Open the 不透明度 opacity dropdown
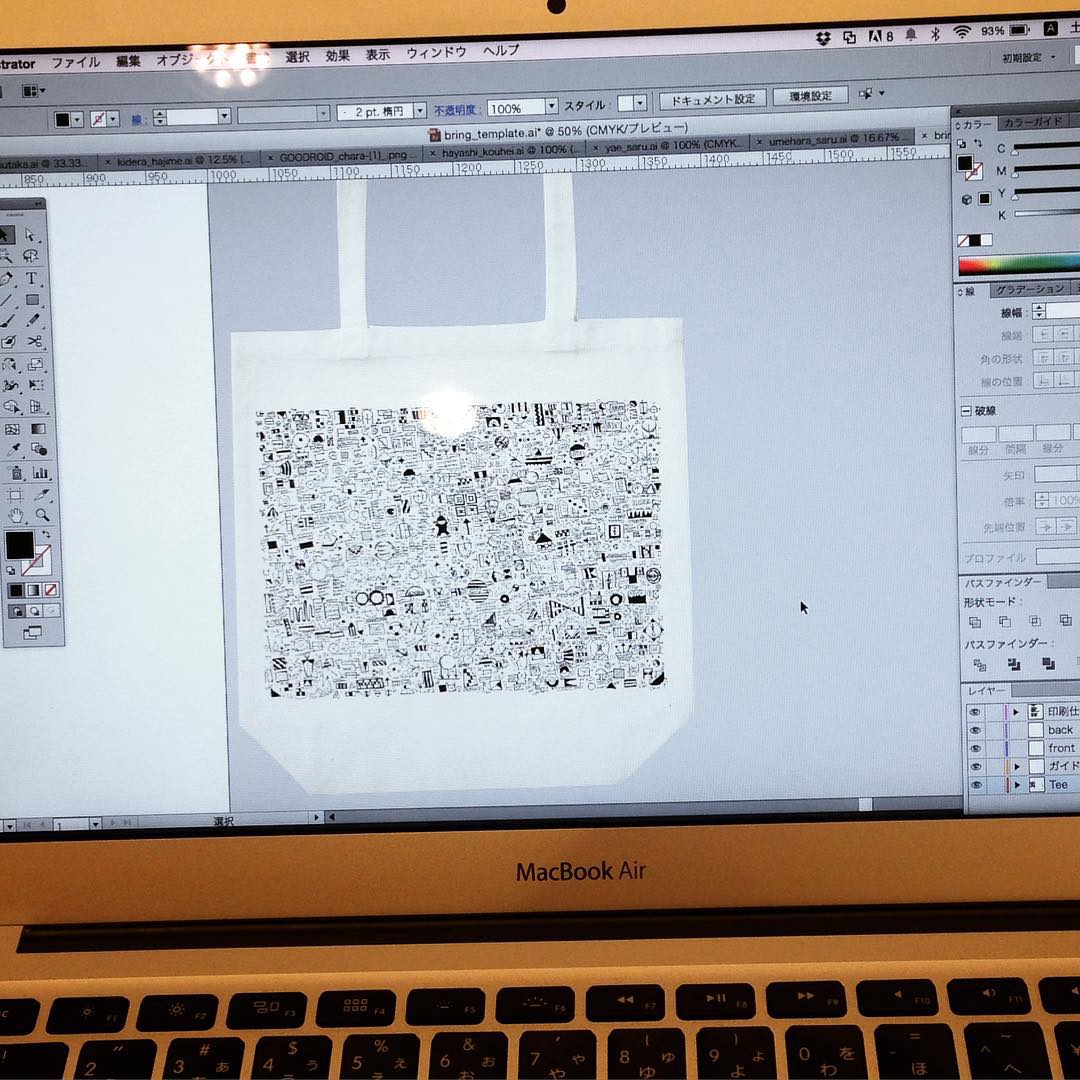Image resolution: width=1080 pixels, height=1080 pixels. pos(550,108)
